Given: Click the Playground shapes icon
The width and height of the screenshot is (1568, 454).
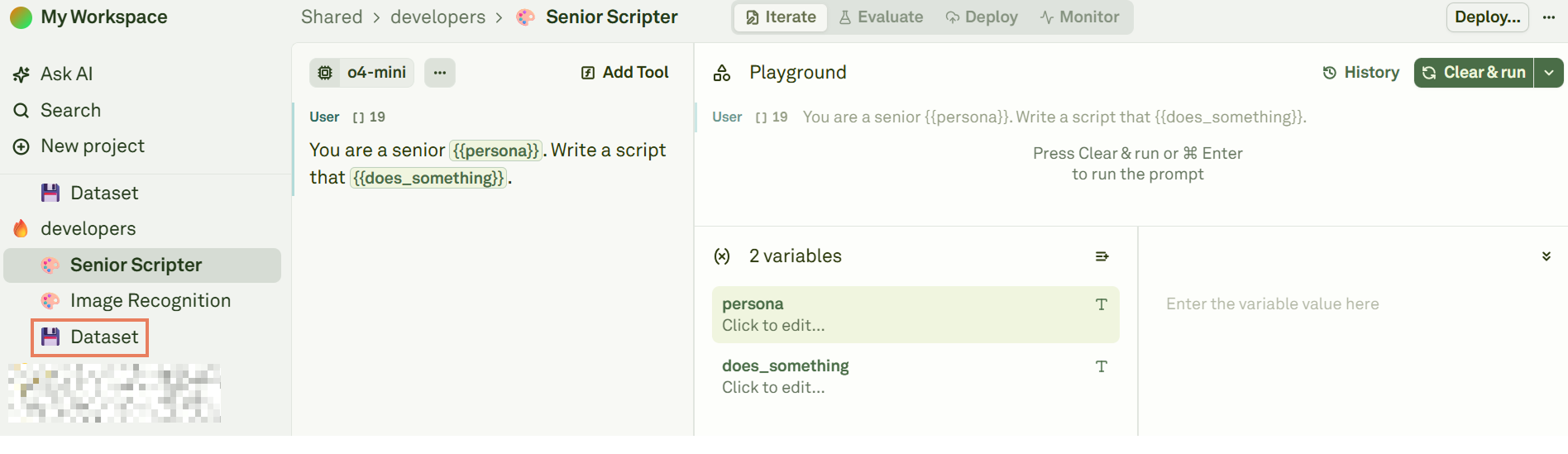Looking at the screenshot, I should pyautogui.click(x=722, y=73).
